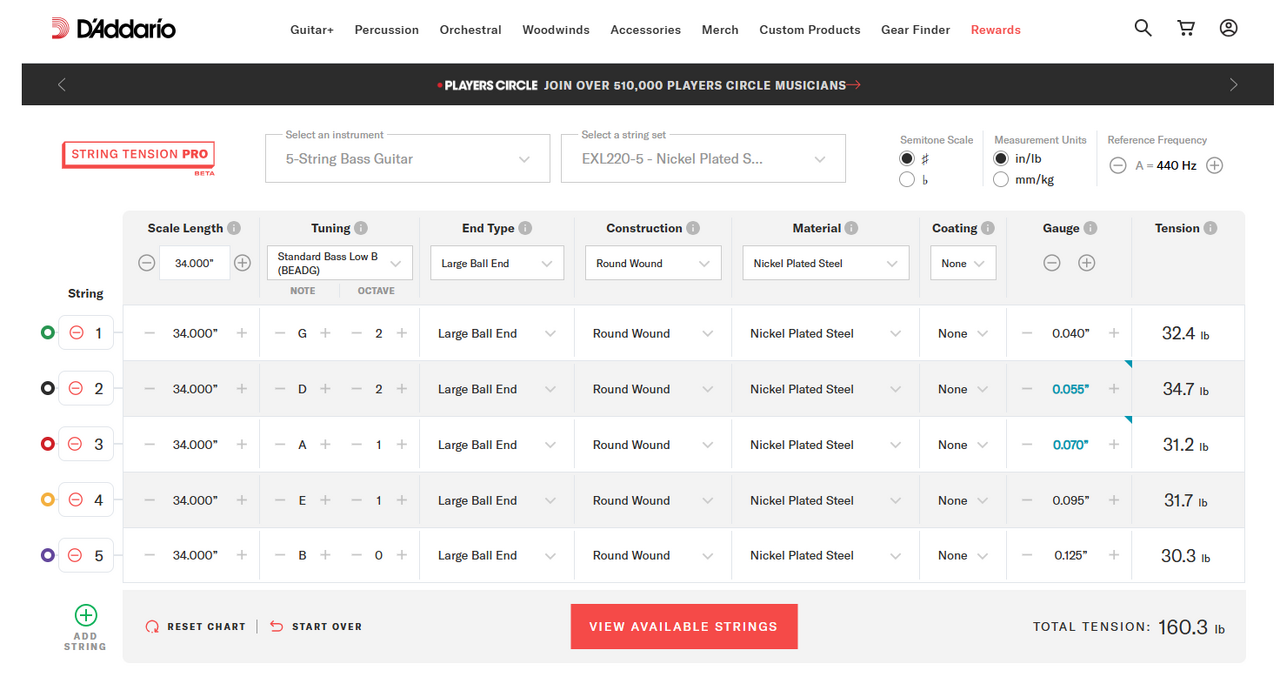Open Select a string set dropdown
The height and width of the screenshot is (677, 1280).
pyautogui.click(x=703, y=158)
